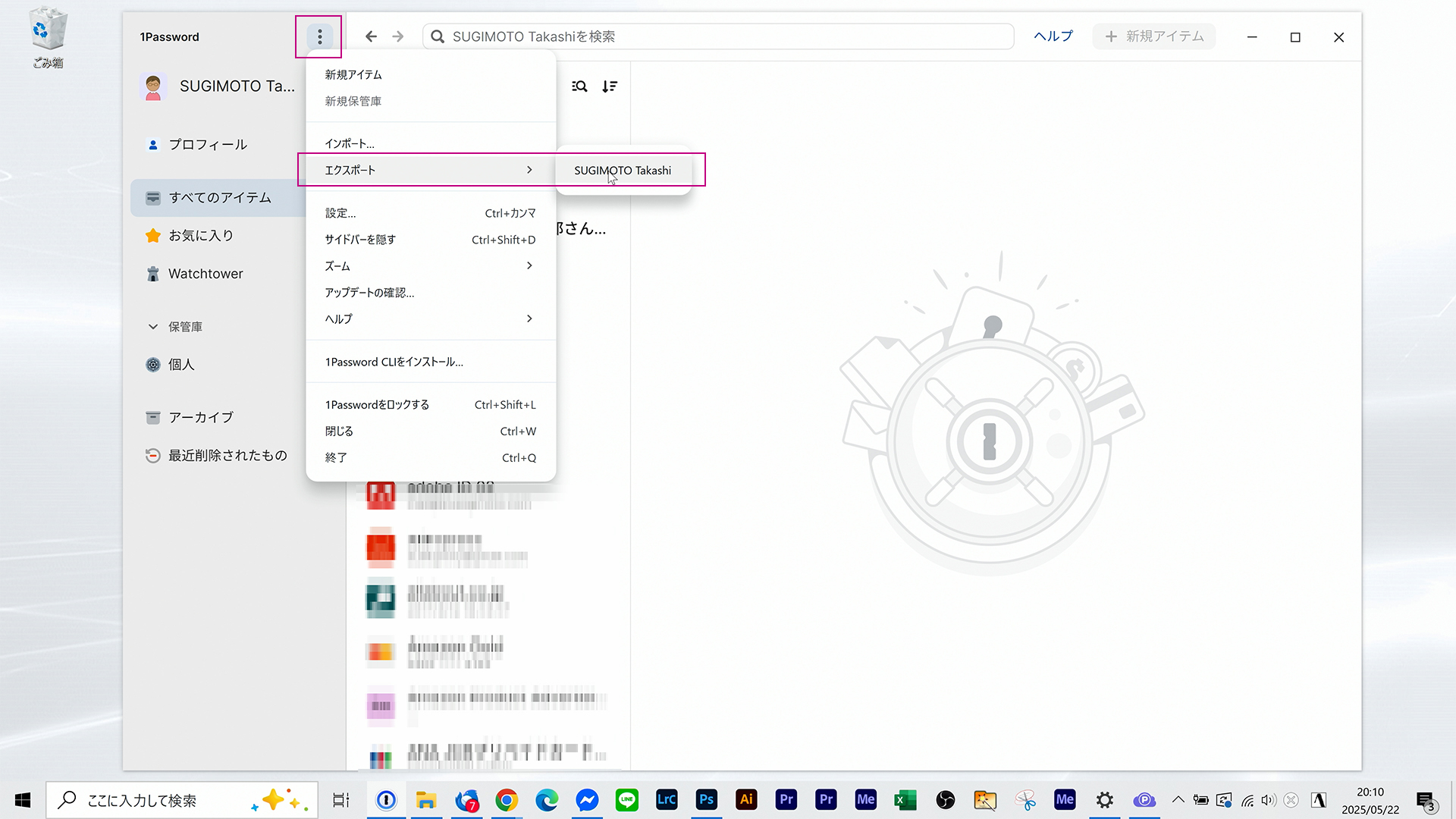Expand the ヘルプ submenu in the menu
The width and height of the screenshot is (1456, 819).
point(431,318)
